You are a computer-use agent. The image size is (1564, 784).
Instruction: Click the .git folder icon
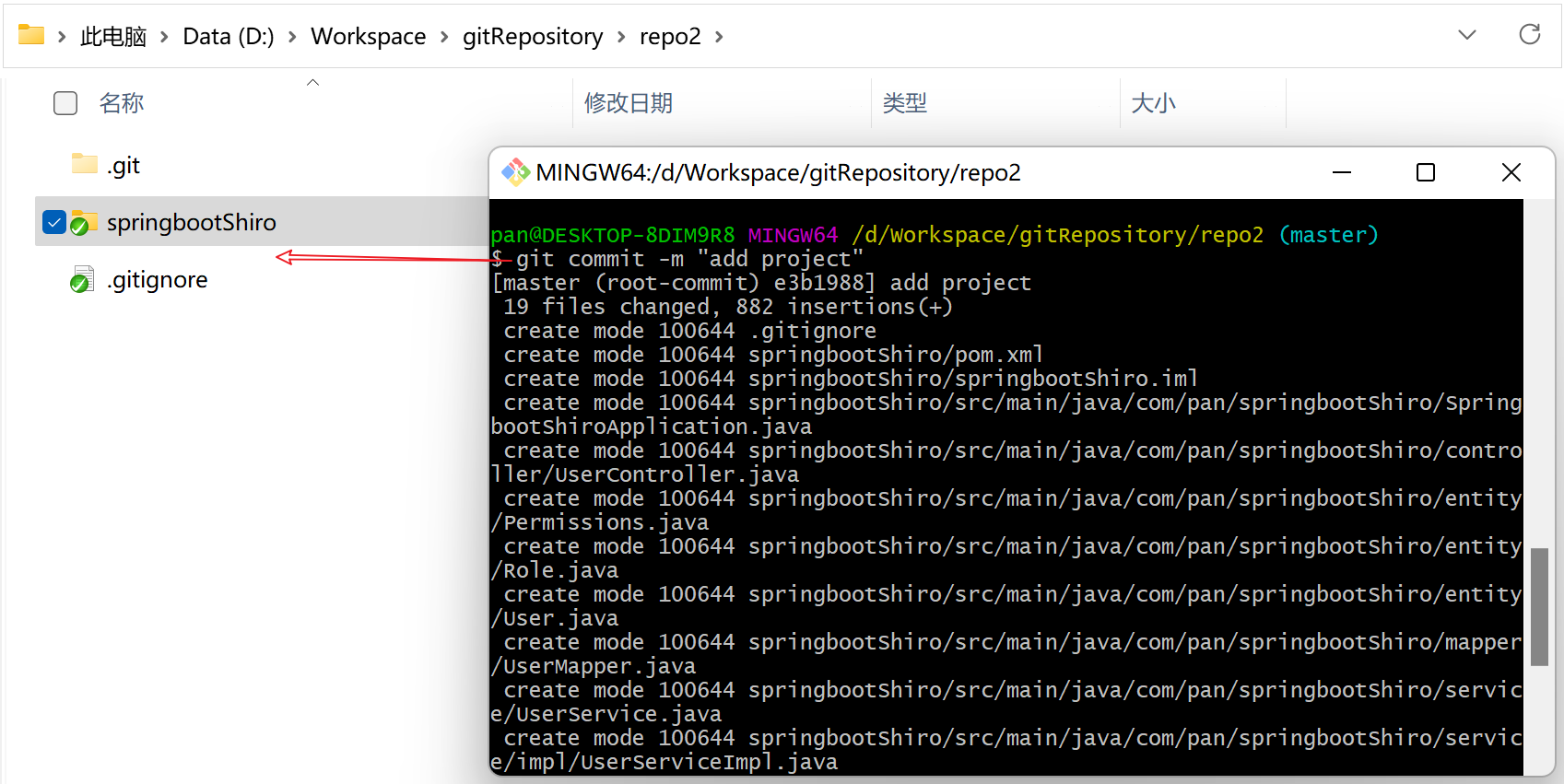84,165
